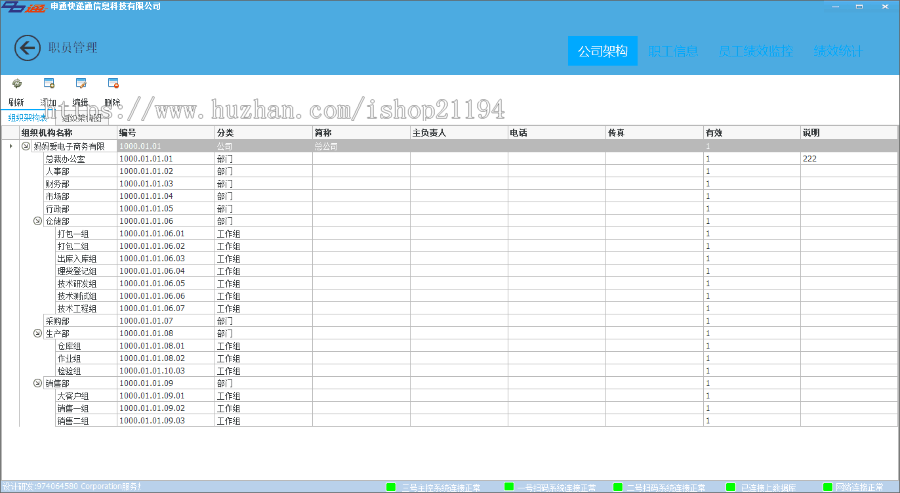Collapse the root company node

pyautogui.click(x=25, y=146)
